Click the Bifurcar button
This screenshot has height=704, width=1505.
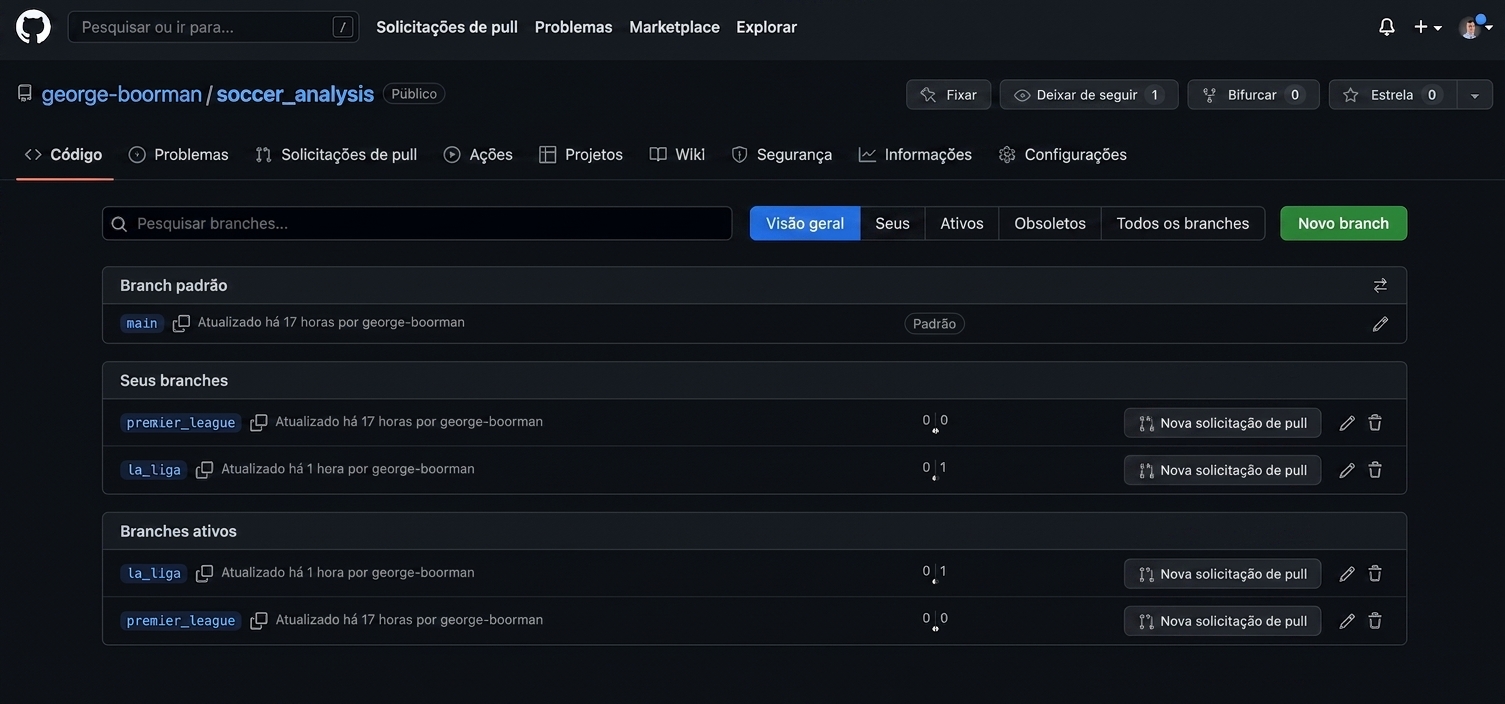(x=1253, y=95)
